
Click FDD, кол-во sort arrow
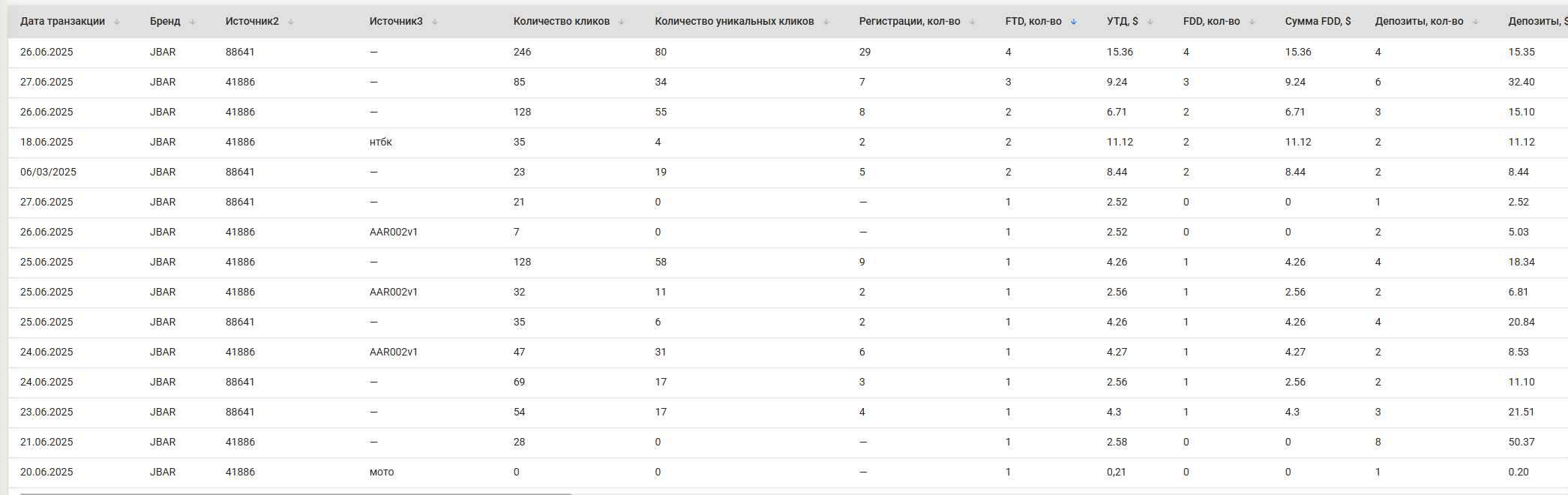[1252, 22]
